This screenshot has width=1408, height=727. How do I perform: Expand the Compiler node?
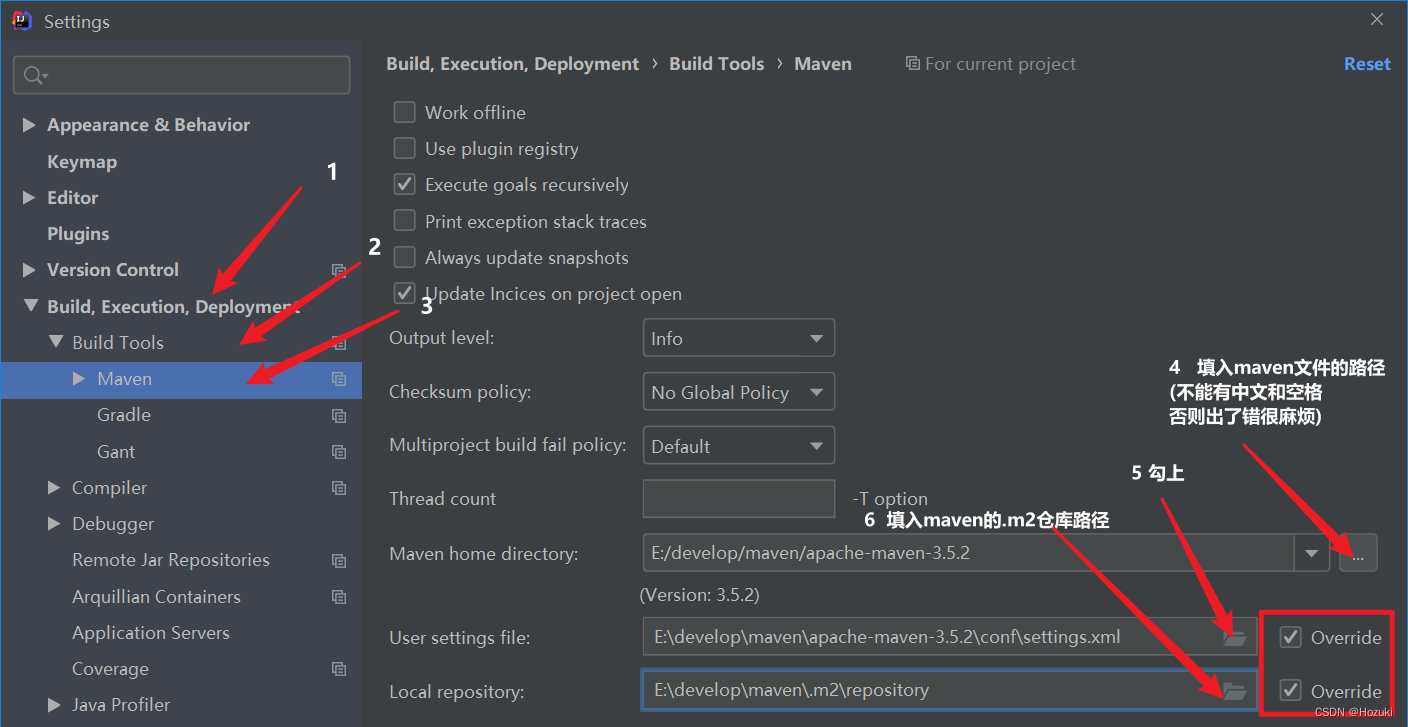(54, 488)
